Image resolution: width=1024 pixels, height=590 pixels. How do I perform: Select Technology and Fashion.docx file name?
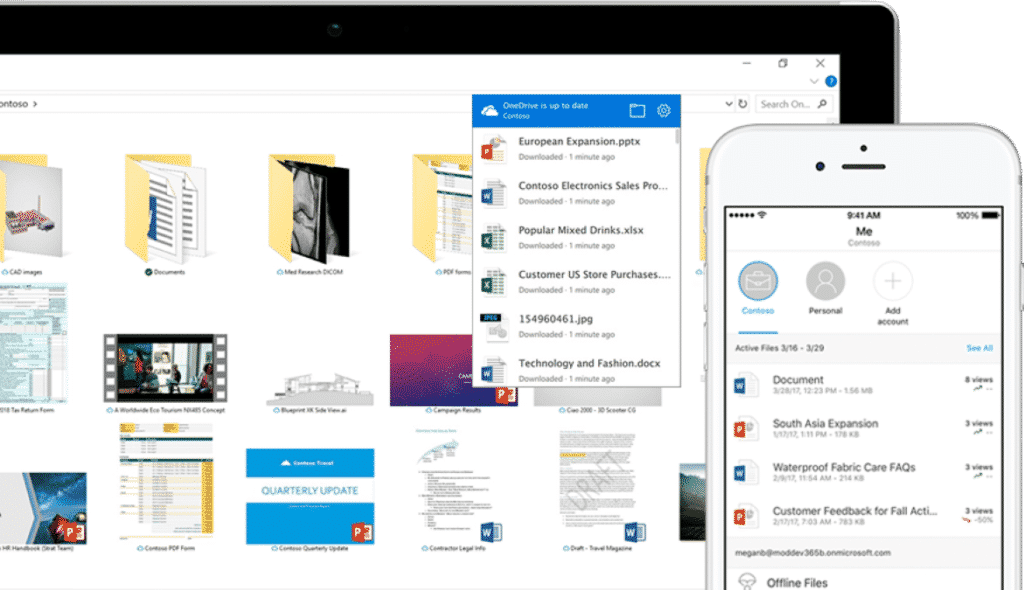click(x=589, y=363)
